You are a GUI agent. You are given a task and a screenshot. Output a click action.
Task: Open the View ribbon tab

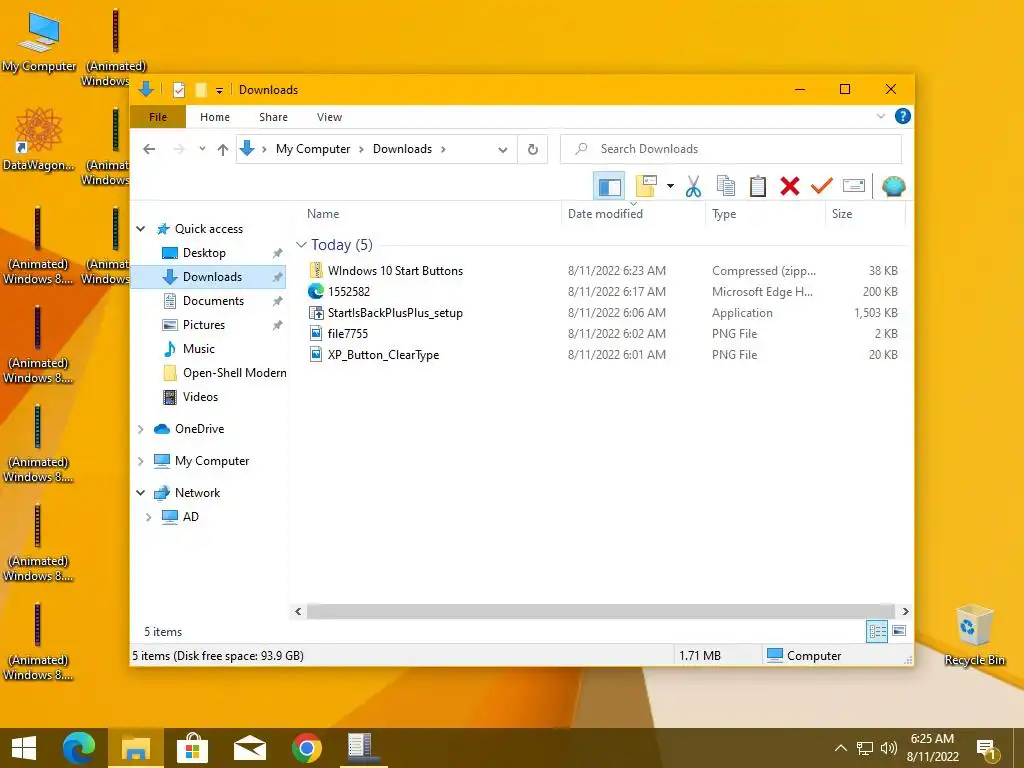pos(329,117)
